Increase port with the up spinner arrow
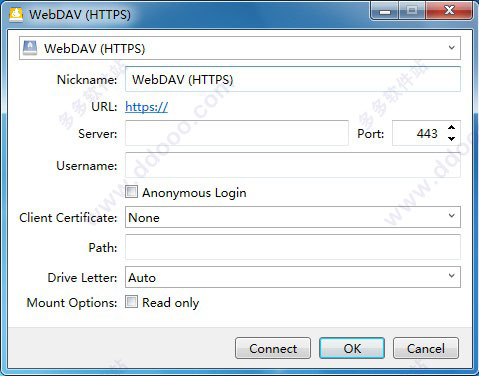The width and height of the screenshot is (479, 376). [451, 128]
